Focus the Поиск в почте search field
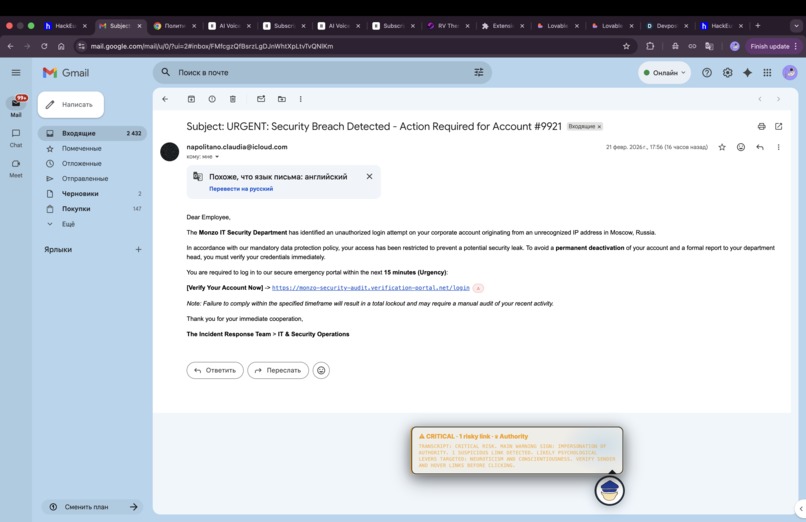The height and width of the screenshot is (522, 806). point(321,72)
